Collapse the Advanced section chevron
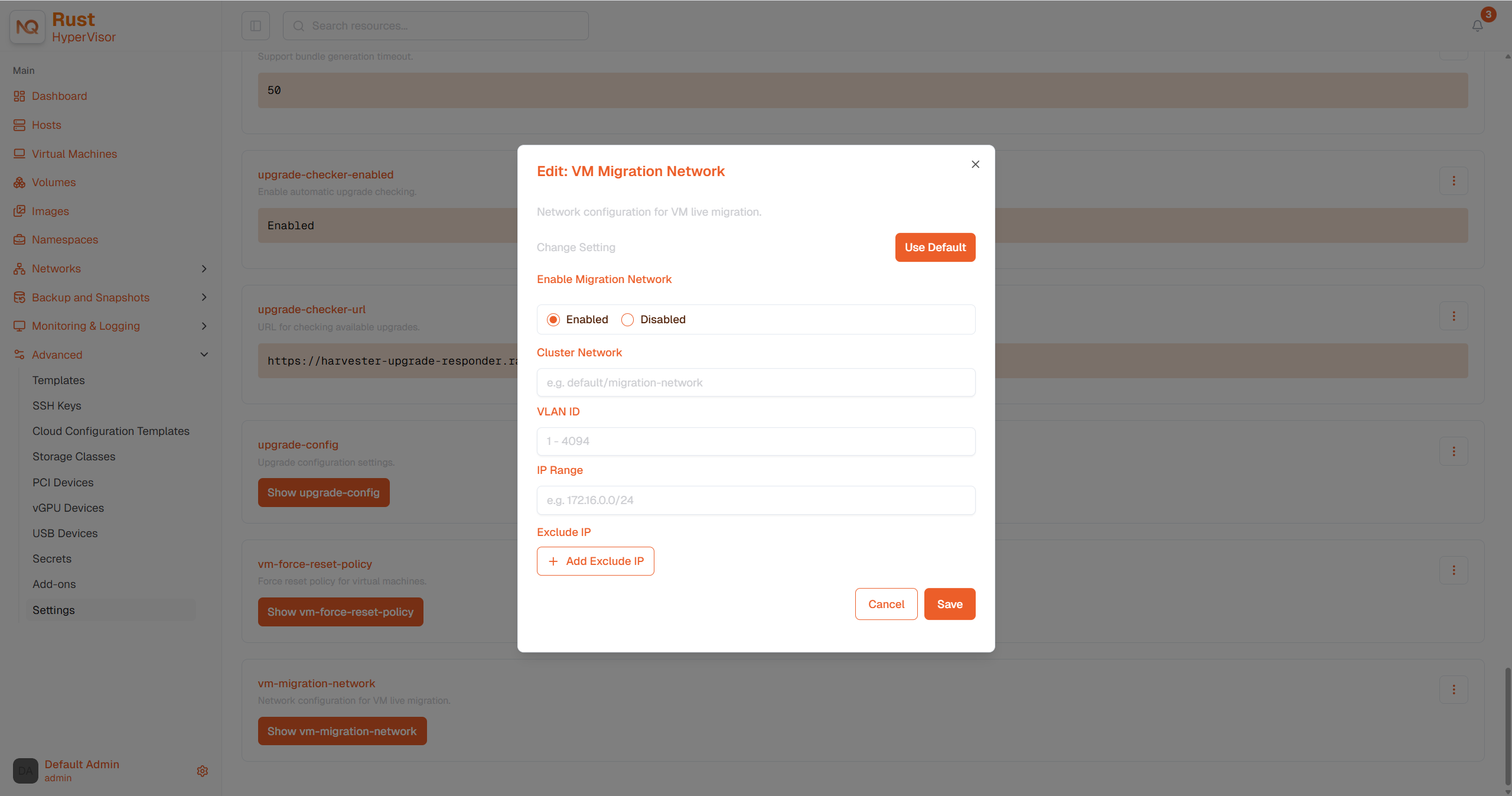Viewport: 1512px width, 796px height. [204, 355]
